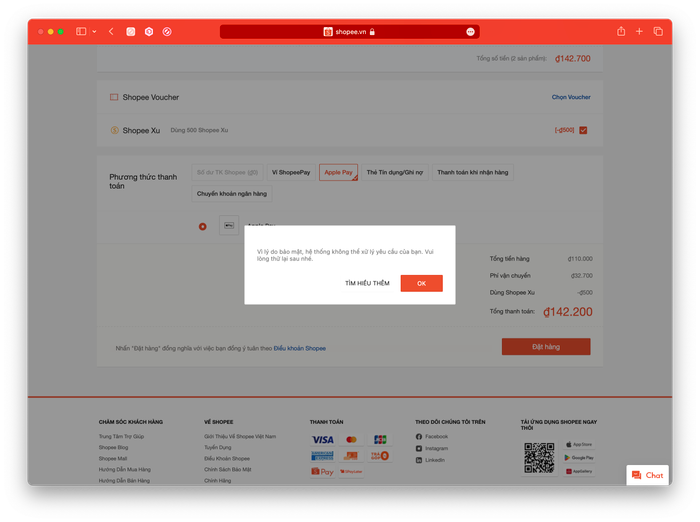Viewport: 700px width, 522px height.
Task: Click the Apple Pay card logo icon
Action: (x=229, y=226)
